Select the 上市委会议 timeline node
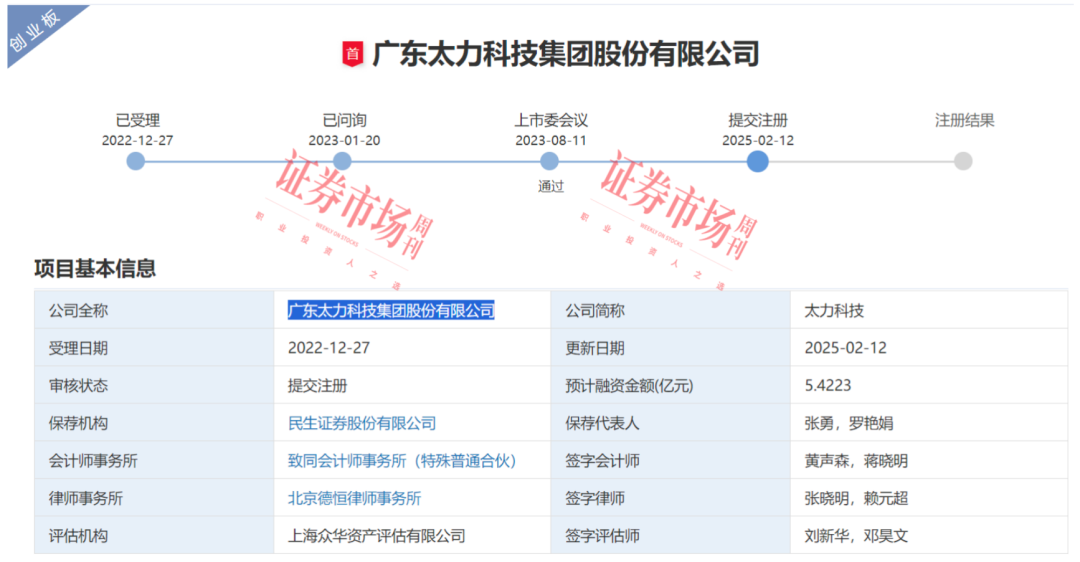Viewport: 1080px width, 562px height. click(x=549, y=161)
